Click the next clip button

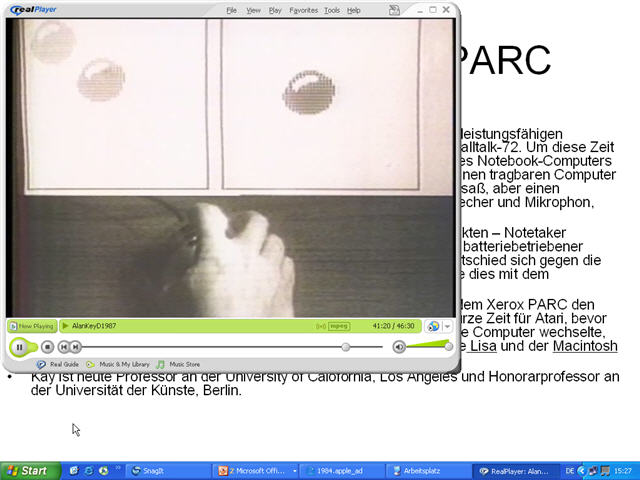(79, 347)
